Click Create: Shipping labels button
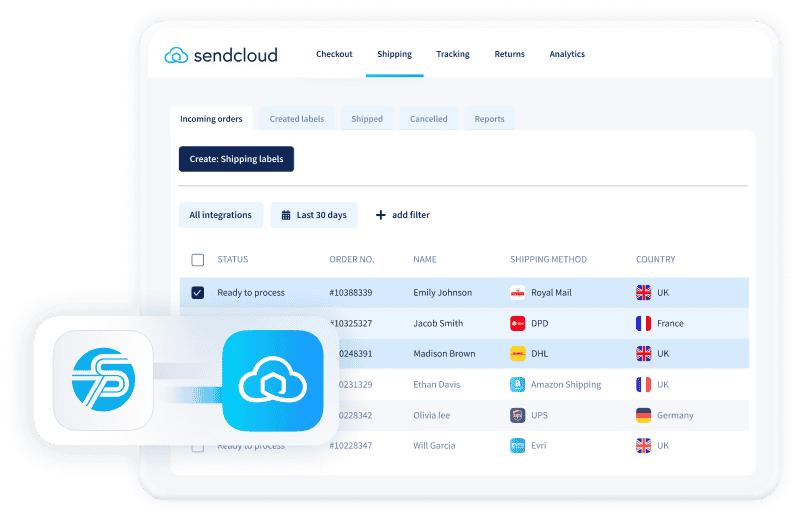Image resolution: width=799 pixels, height=517 pixels. 236,159
